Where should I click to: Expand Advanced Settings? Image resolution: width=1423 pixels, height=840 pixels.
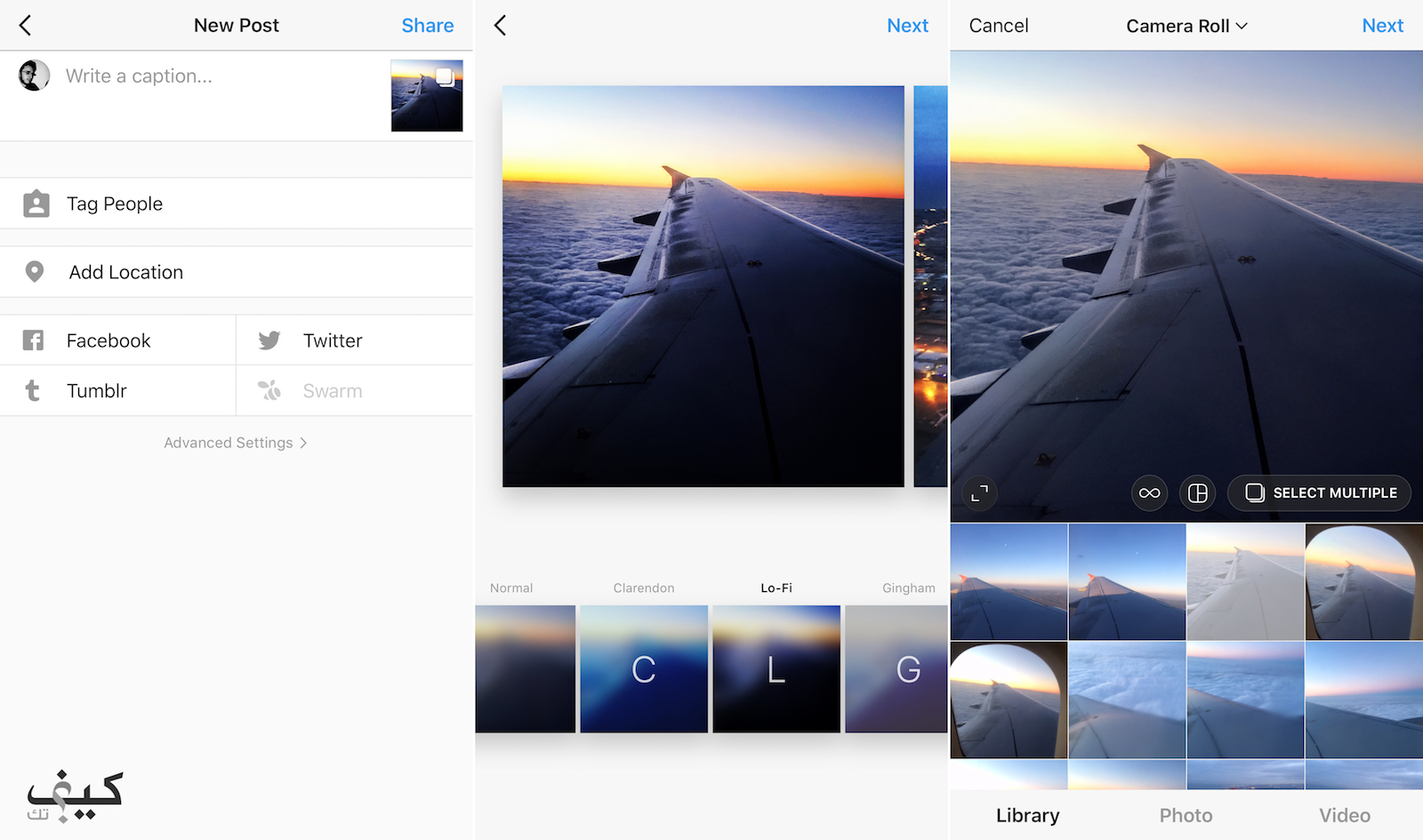(x=236, y=443)
